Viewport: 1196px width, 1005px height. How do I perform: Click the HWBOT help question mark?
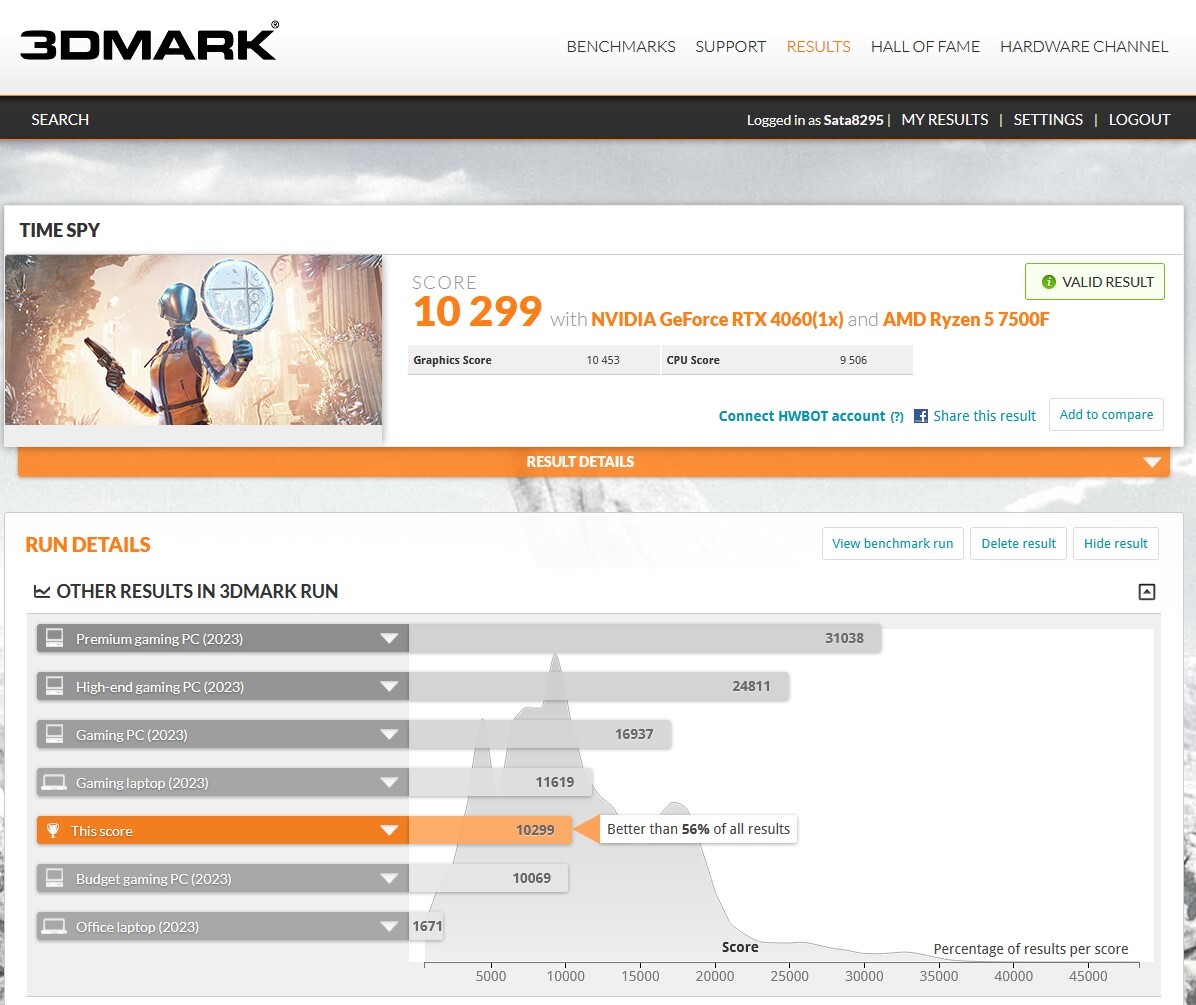click(897, 416)
